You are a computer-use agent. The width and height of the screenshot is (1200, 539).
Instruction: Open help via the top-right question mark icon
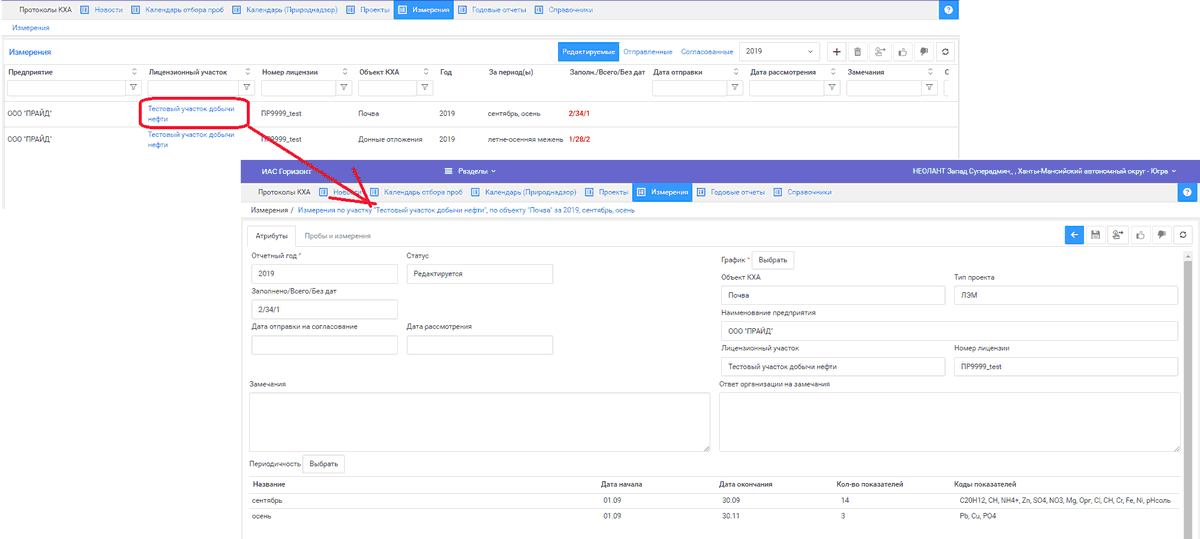point(949,9)
